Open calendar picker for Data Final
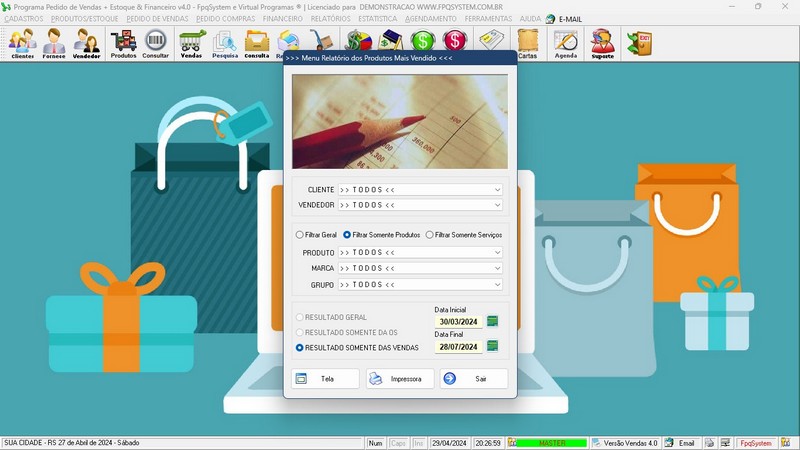800x450 pixels. coord(492,345)
